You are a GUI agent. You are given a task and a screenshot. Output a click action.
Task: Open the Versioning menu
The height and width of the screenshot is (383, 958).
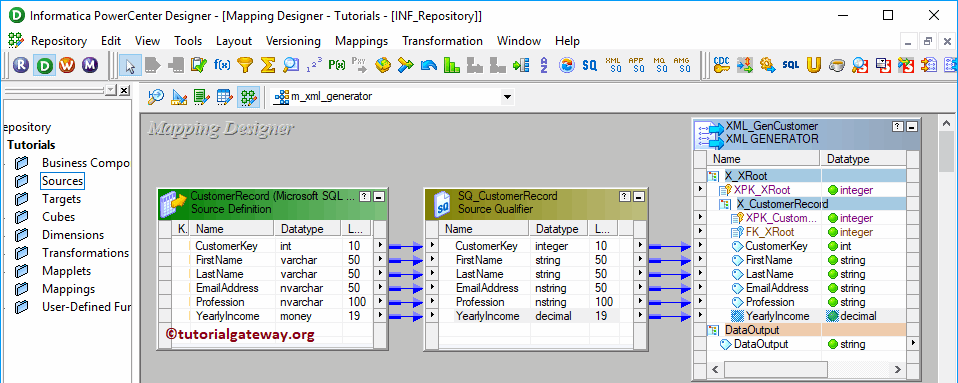[x=293, y=41]
